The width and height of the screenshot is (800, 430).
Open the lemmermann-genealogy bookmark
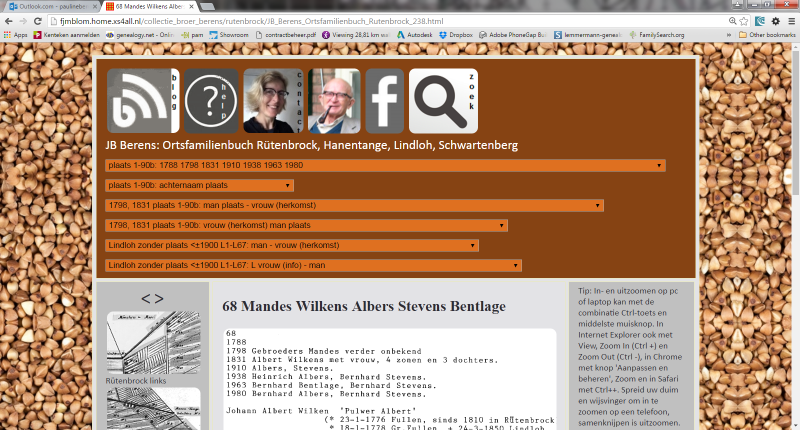pyautogui.click(x=588, y=35)
